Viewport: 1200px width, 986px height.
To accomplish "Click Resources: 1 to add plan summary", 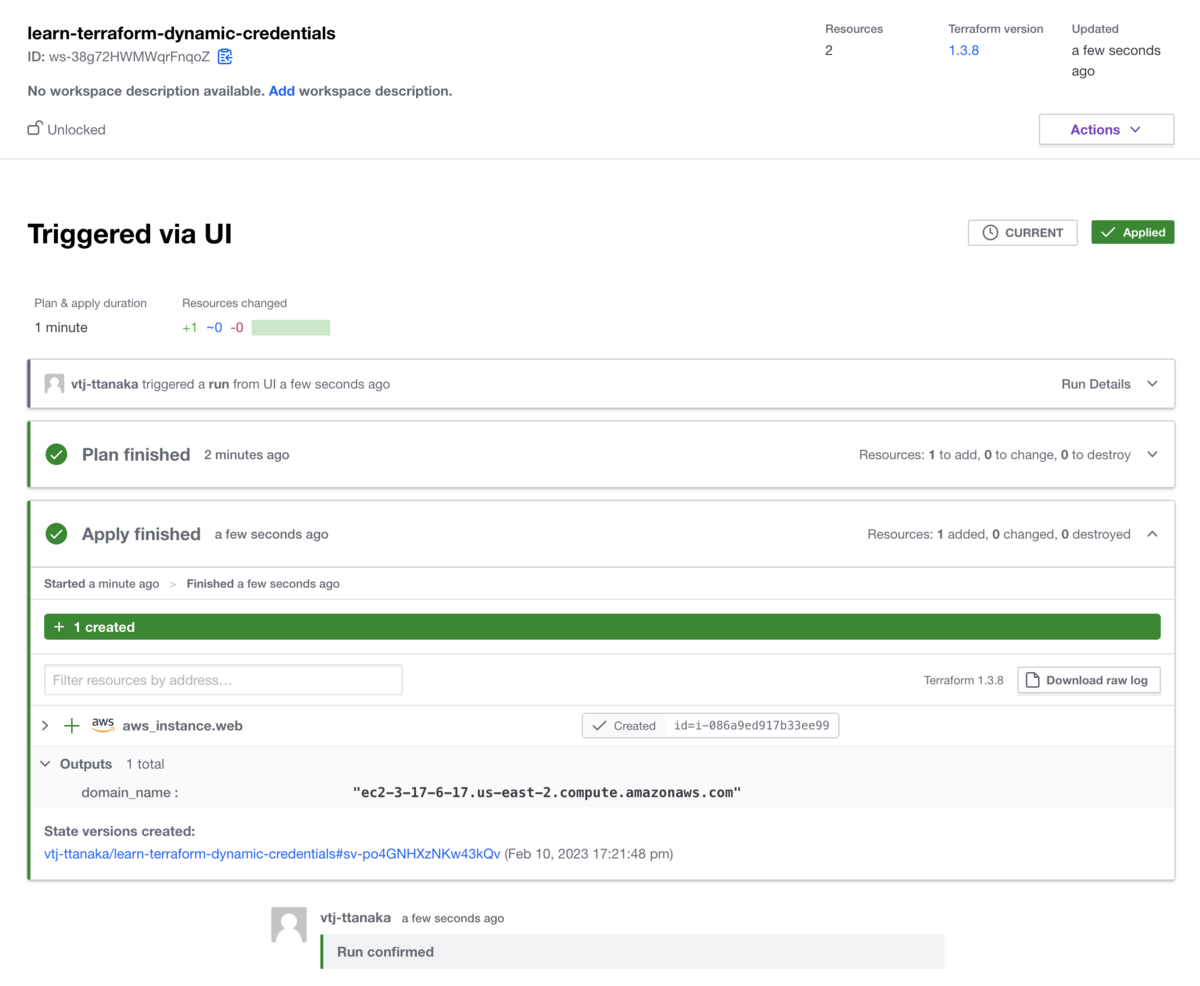I will pyautogui.click(x=995, y=454).
